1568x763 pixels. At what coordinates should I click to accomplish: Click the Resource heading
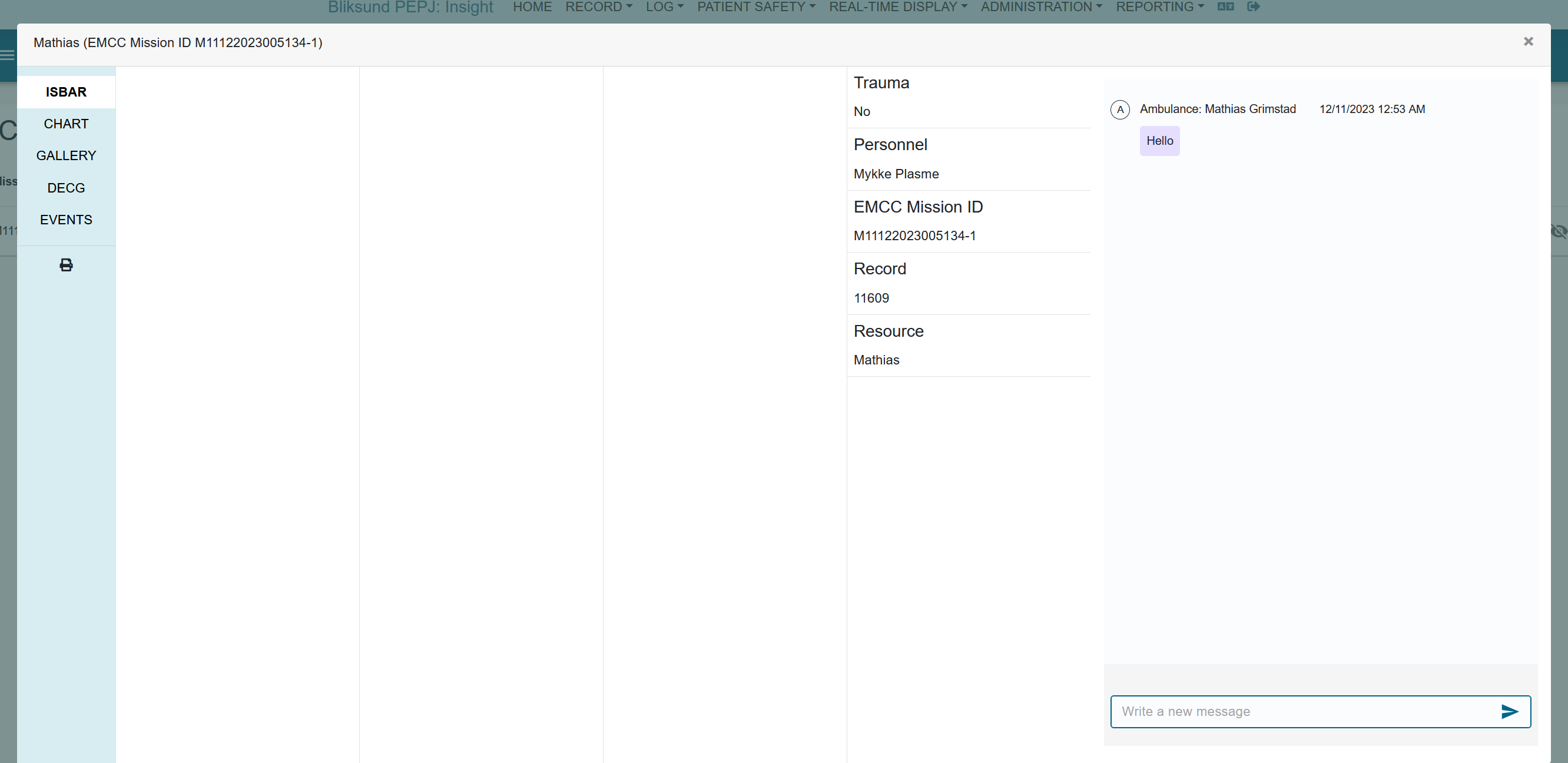tap(888, 331)
